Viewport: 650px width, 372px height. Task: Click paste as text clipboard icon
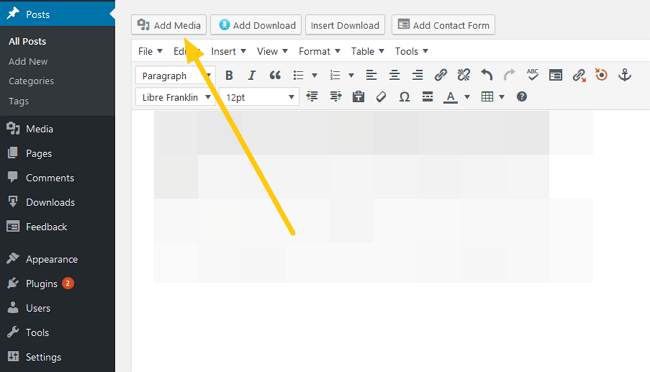coord(358,97)
